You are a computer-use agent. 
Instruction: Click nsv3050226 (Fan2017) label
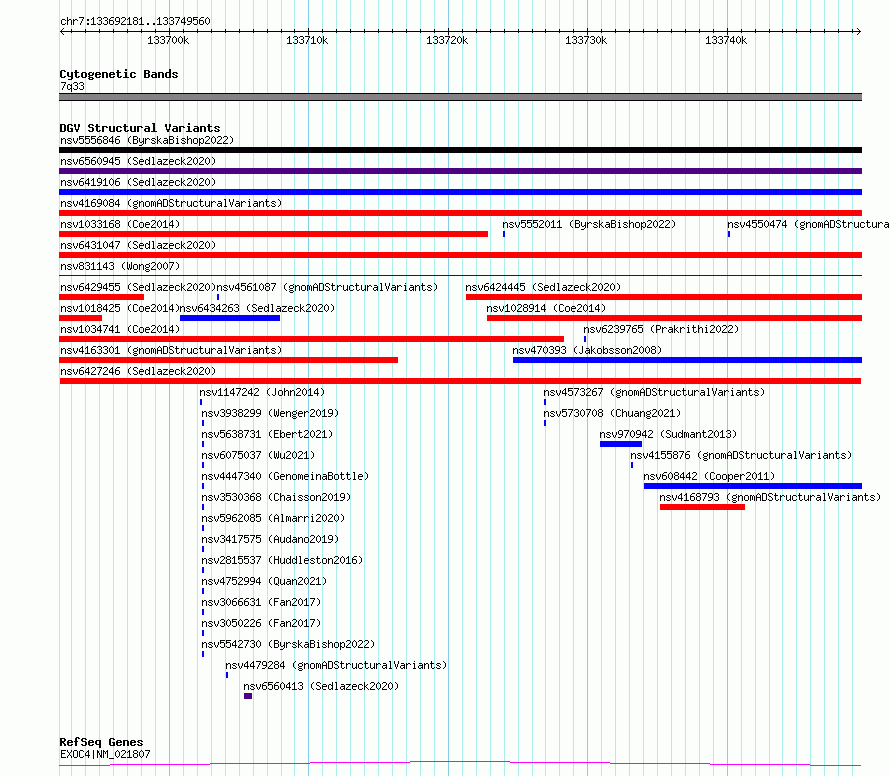[261, 623]
